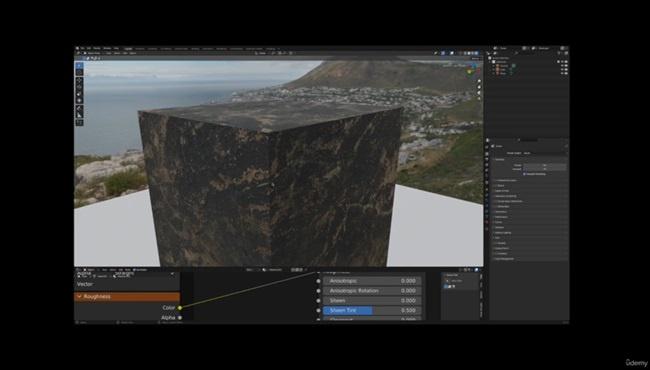The height and width of the screenshot is (370, 650).
Task: Click the navigation gizmo in viewport corner
Action: [473, 68]
